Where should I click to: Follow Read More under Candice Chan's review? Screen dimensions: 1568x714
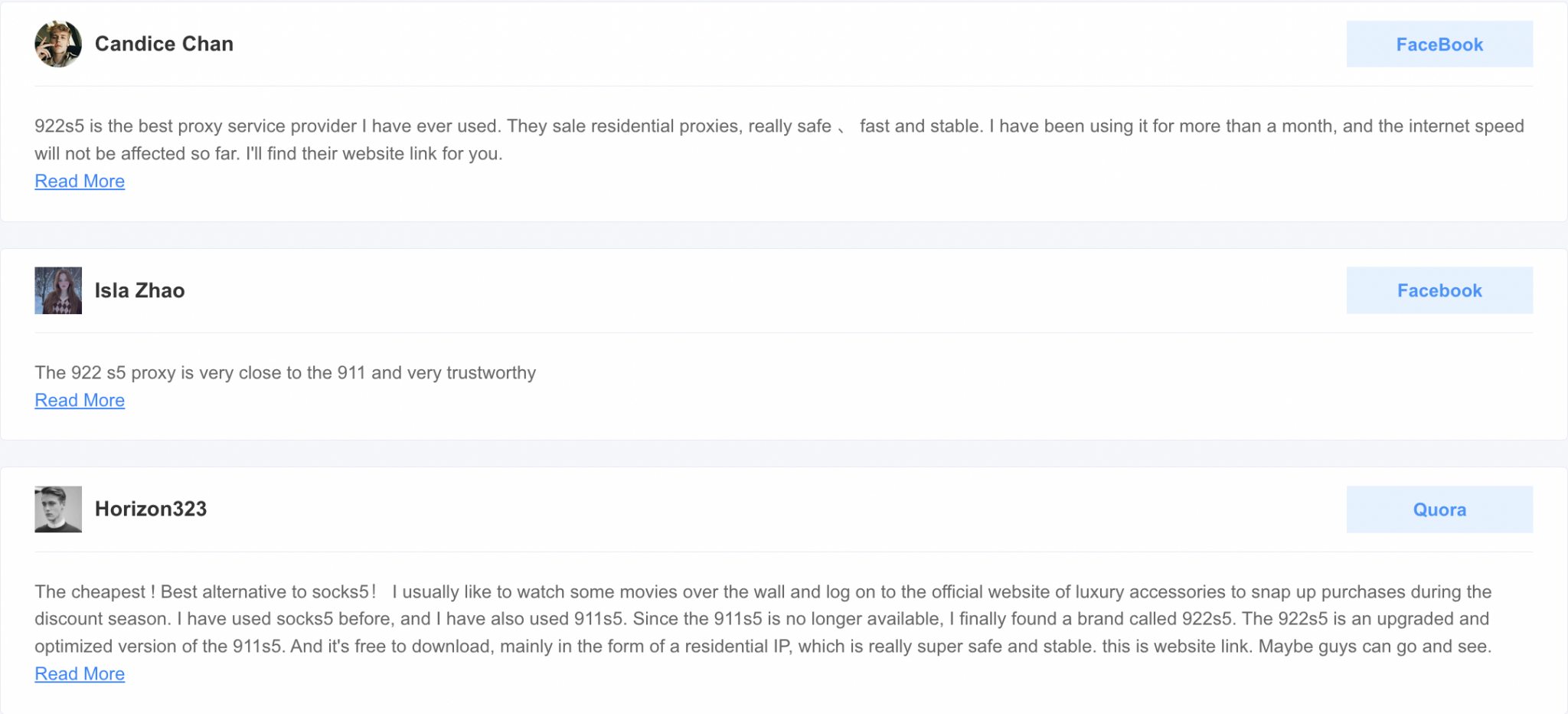[x=80, y=182]
